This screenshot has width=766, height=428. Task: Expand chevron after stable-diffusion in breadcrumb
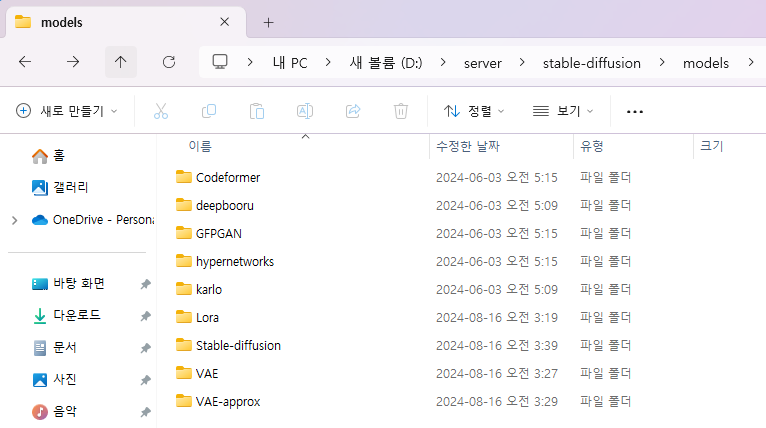tap(661, 63)
